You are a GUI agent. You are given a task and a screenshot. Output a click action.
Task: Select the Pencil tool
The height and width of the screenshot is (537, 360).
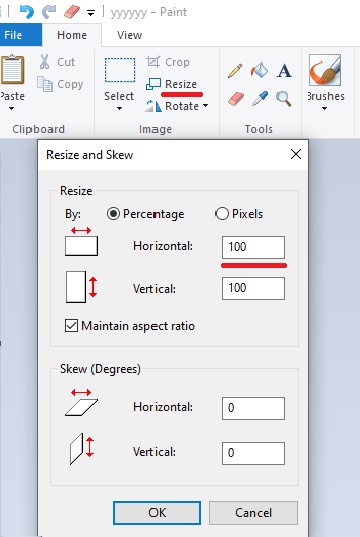click(x=235, y=71)
